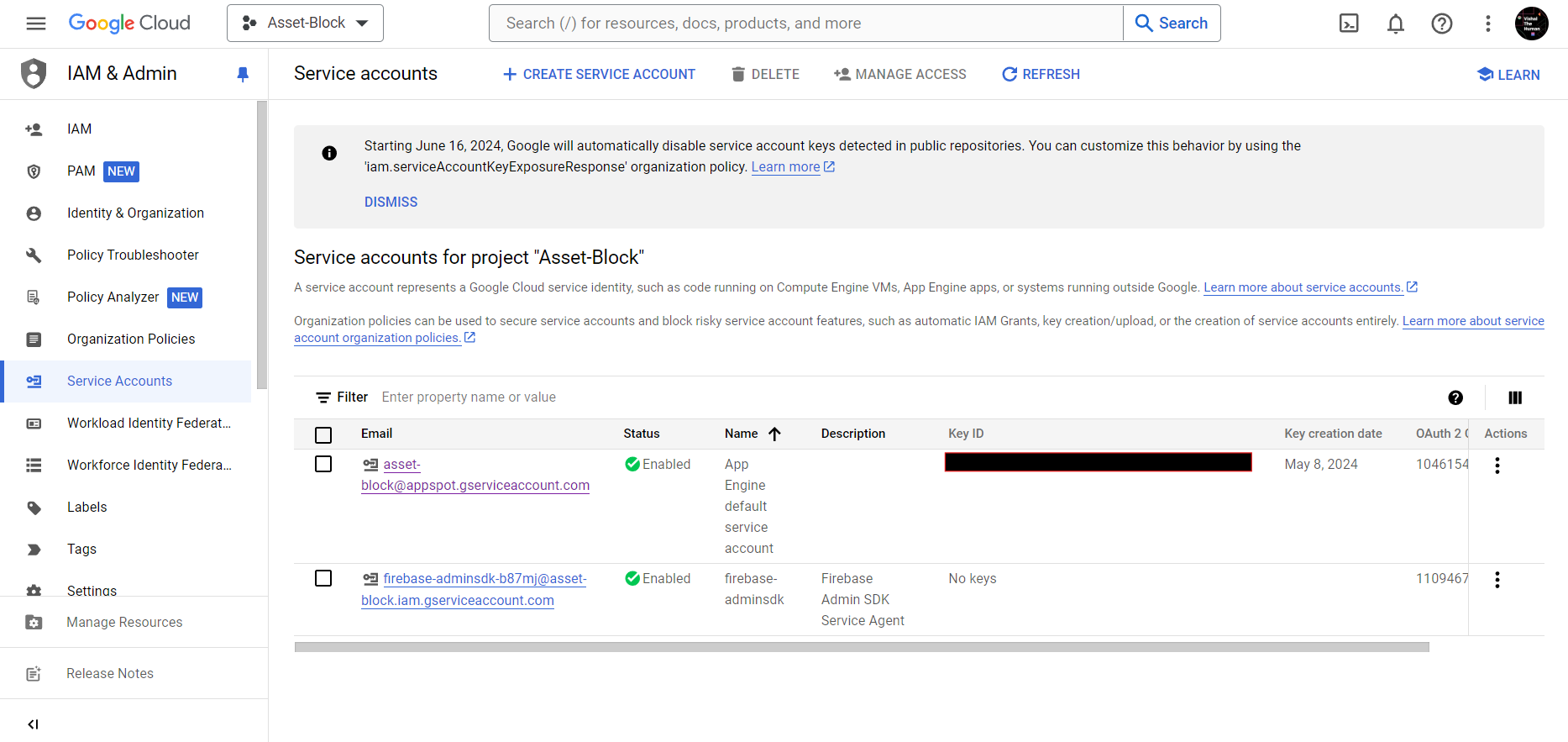Click the Google Cloud logo
Viewport: 1568px width, 742px height.
point(129,24)
